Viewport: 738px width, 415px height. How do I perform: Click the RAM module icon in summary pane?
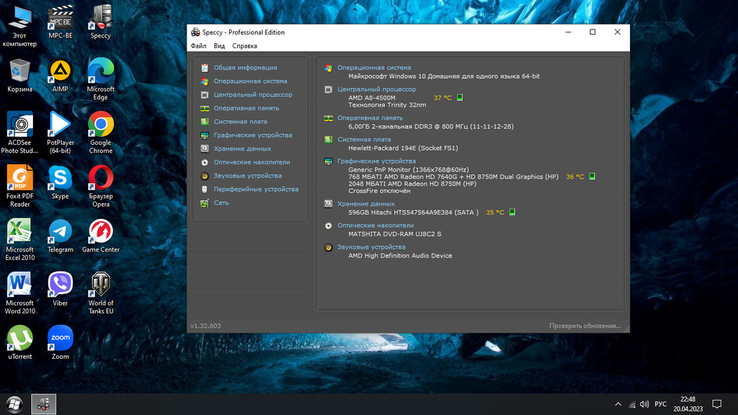[x=329, y=119]
